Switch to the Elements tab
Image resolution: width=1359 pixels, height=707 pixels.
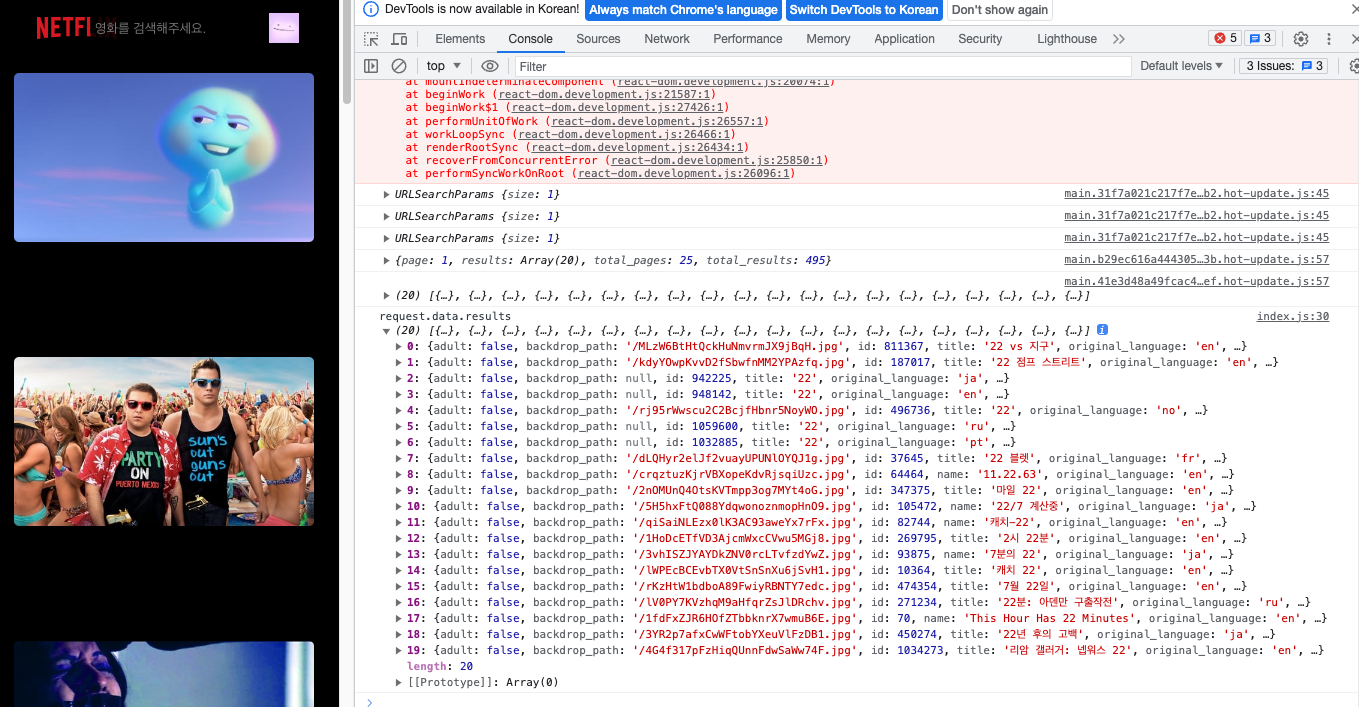pyautogui.click(x=460, y=39)
